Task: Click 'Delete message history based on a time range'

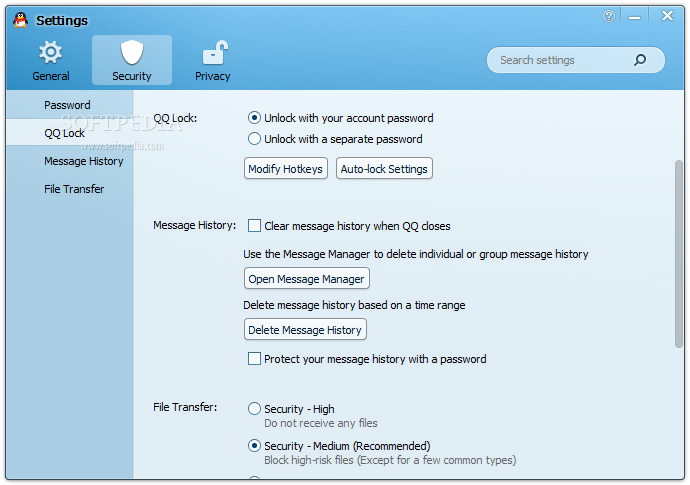Action: click(354, 305)
